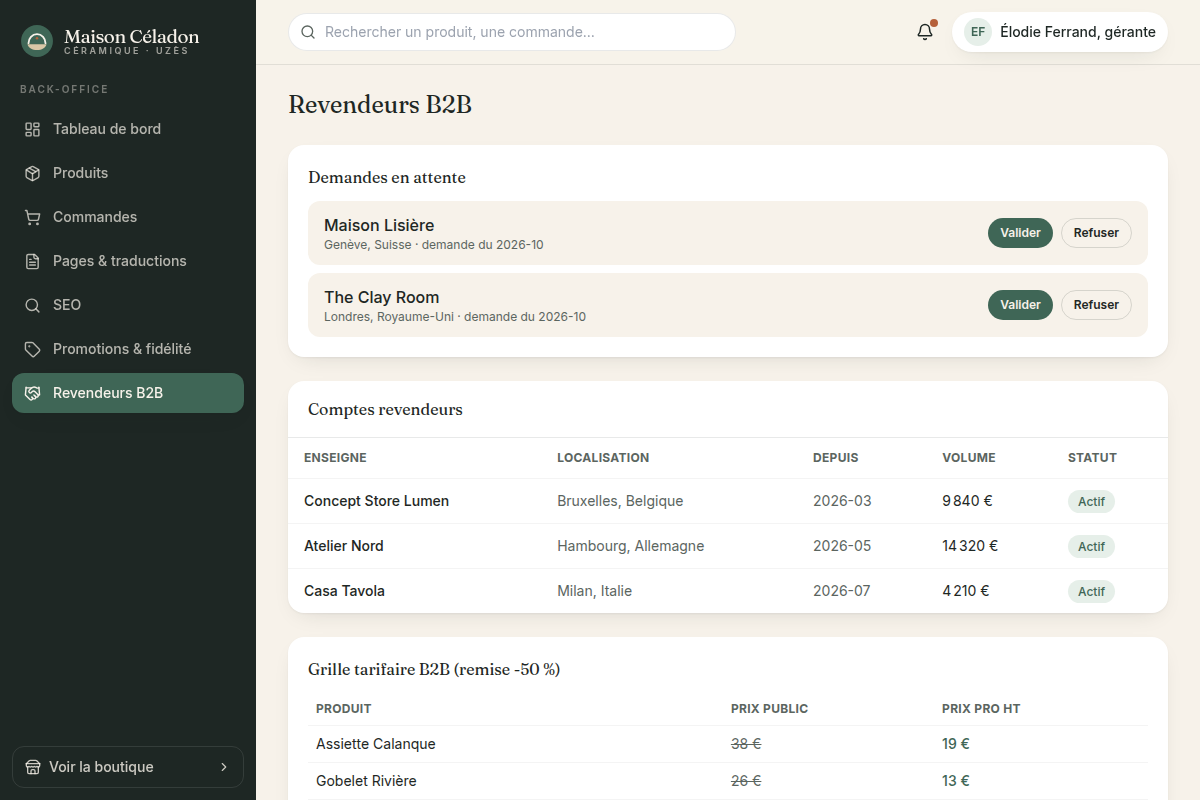The image size is (1200, 800).
Task: Click the 9 840 € volume value
Action: (x=967, y=501)
